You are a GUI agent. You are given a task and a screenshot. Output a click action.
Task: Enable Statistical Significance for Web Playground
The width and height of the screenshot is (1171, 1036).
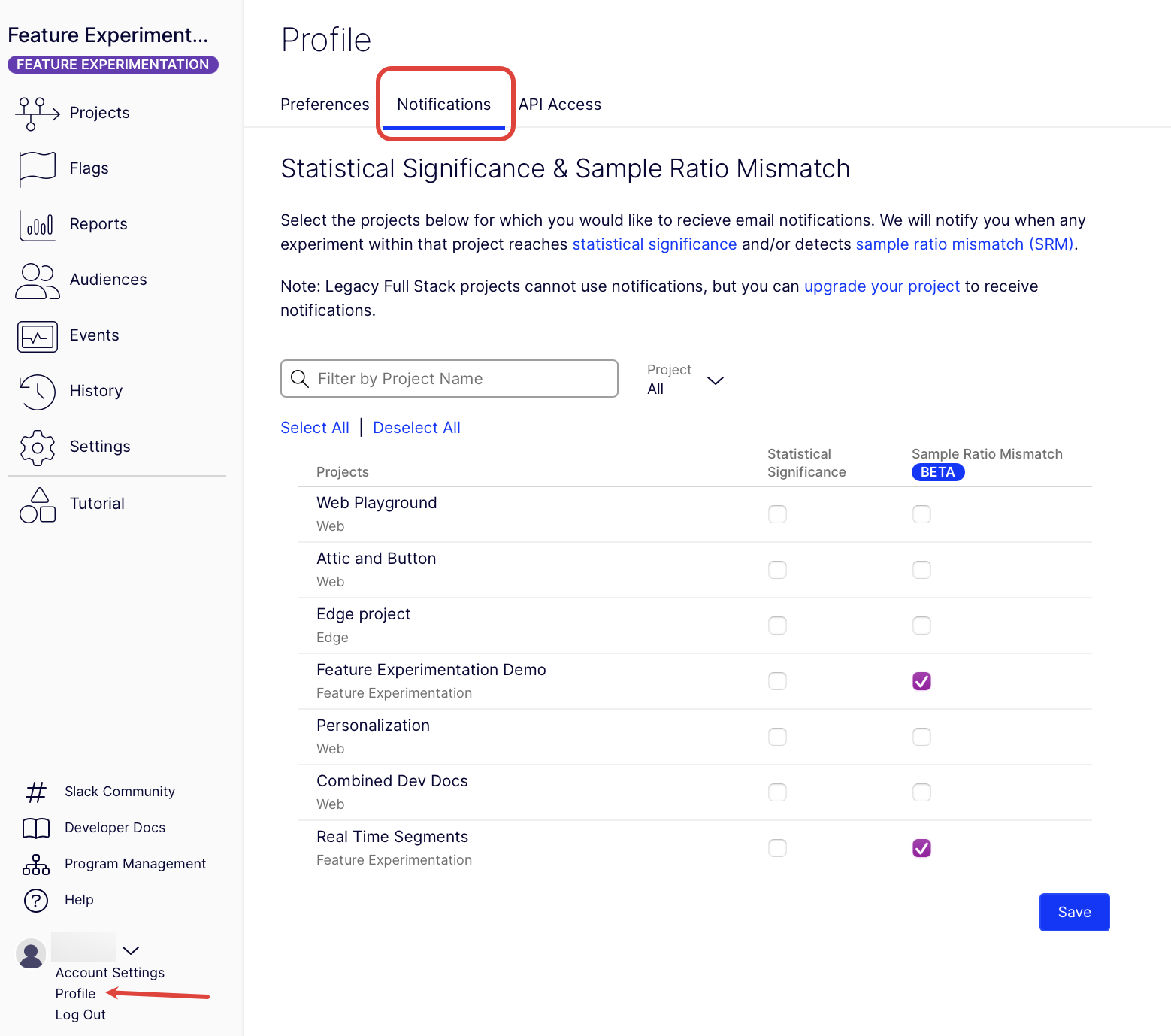tap(777, 514)
